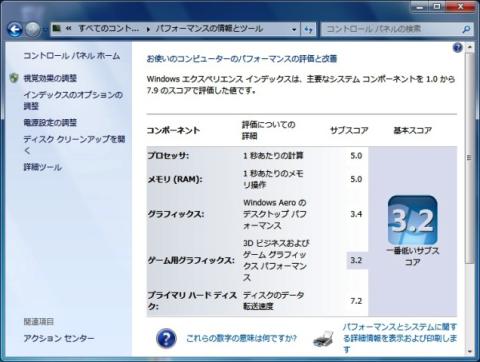Screen dimensions: 480x362
Task: Minimize the window
Action: click(420, 7)
